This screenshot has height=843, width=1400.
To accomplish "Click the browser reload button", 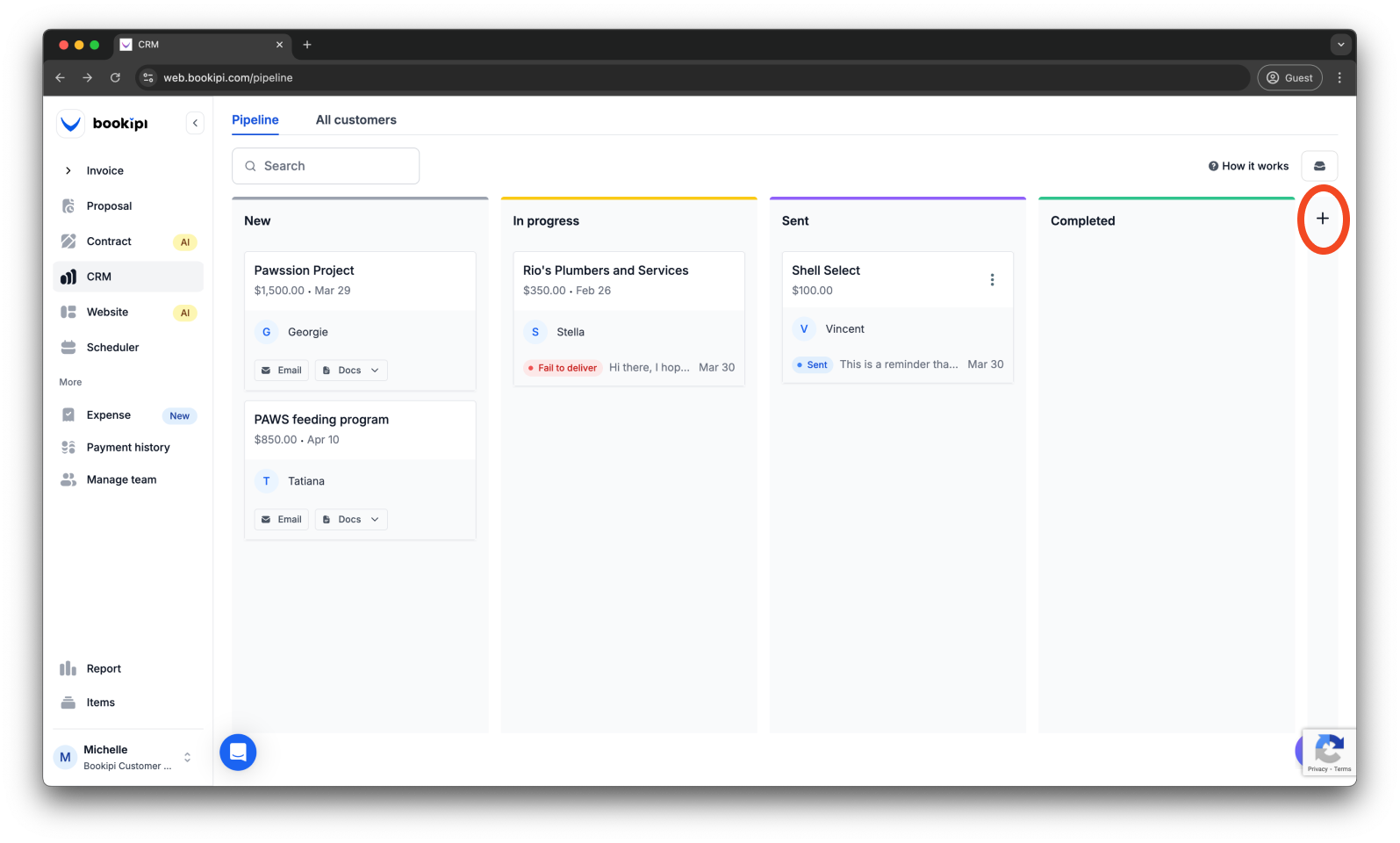I will 115,77.
